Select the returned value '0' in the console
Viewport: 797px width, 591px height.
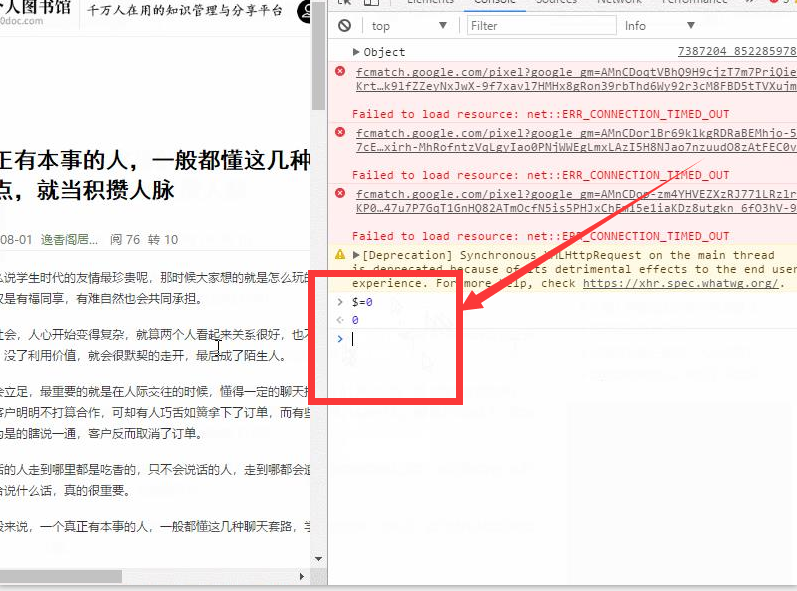[x=355, y=320]
